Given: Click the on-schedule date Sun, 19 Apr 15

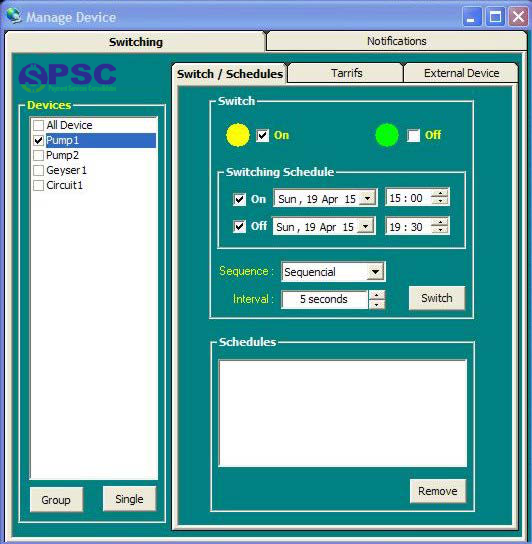Looking at the screenshot, I should 317,199.
